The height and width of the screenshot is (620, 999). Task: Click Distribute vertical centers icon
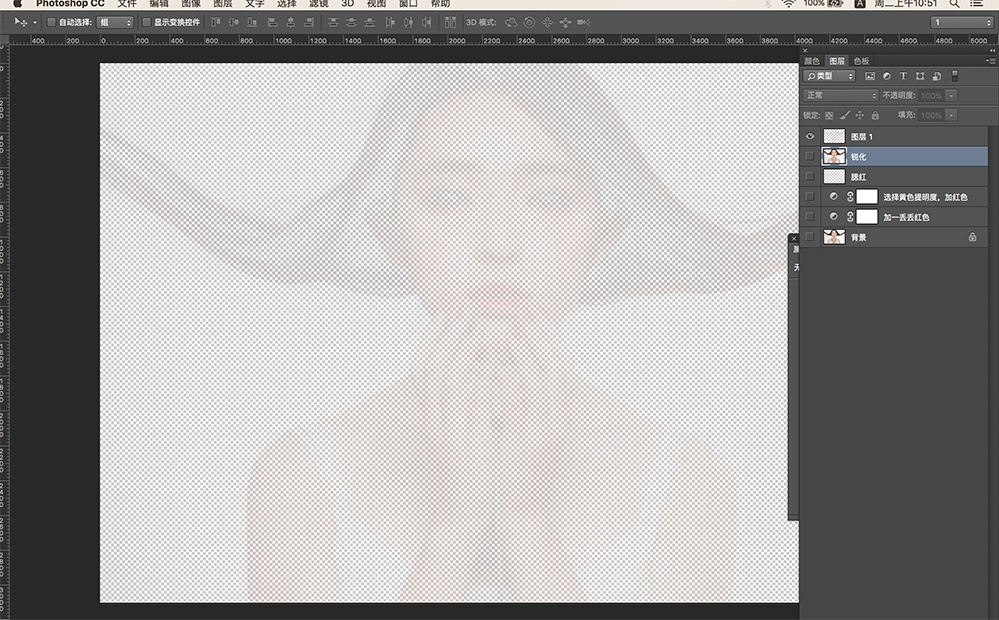[x=351, y=22]
